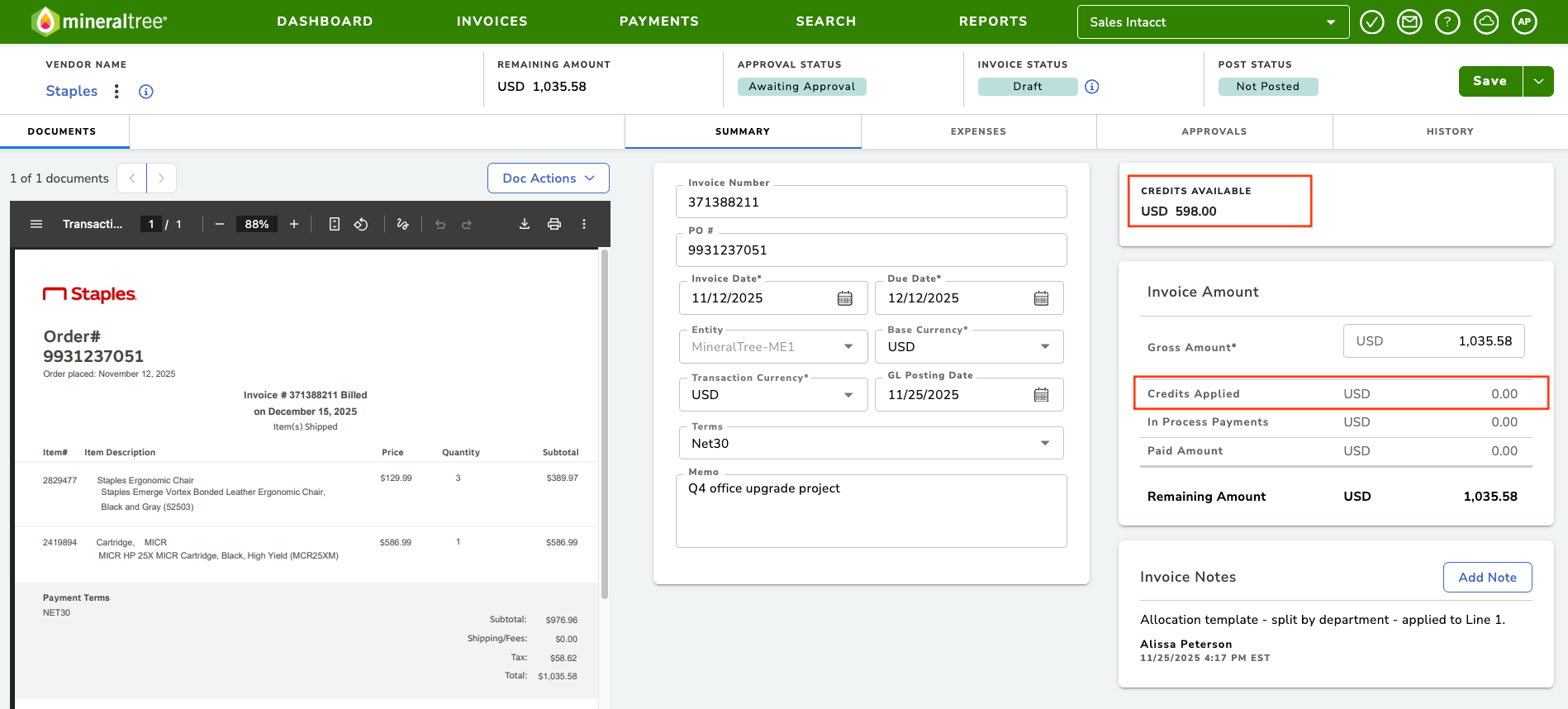Click the Awaiting Approval status badge

802,87
